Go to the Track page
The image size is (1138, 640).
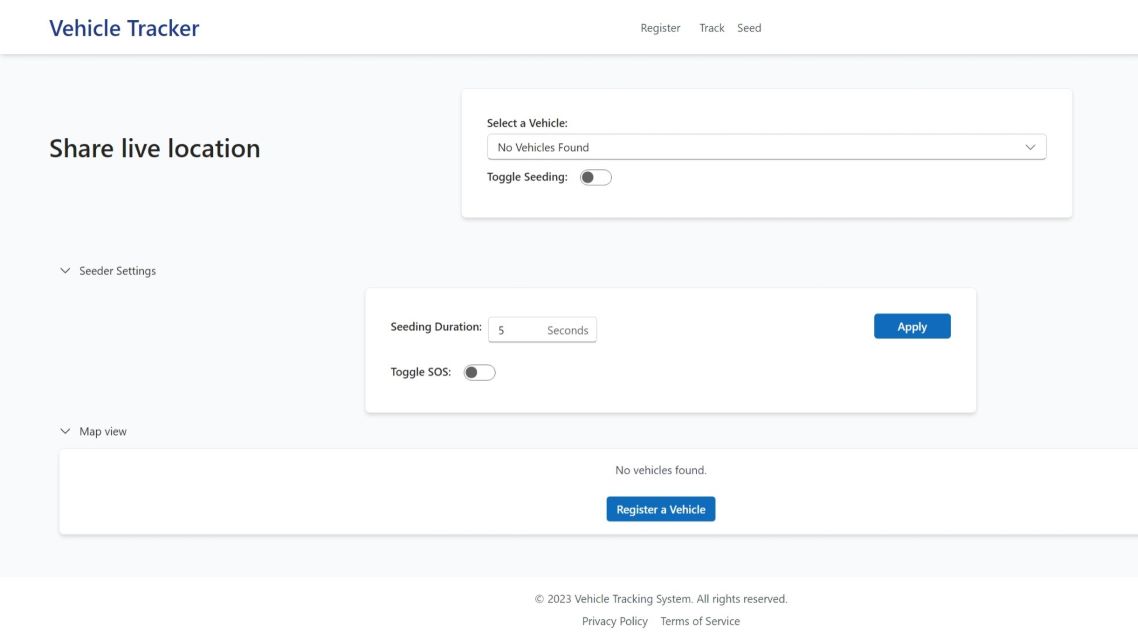pyautogui.click(x=711, y=28)
